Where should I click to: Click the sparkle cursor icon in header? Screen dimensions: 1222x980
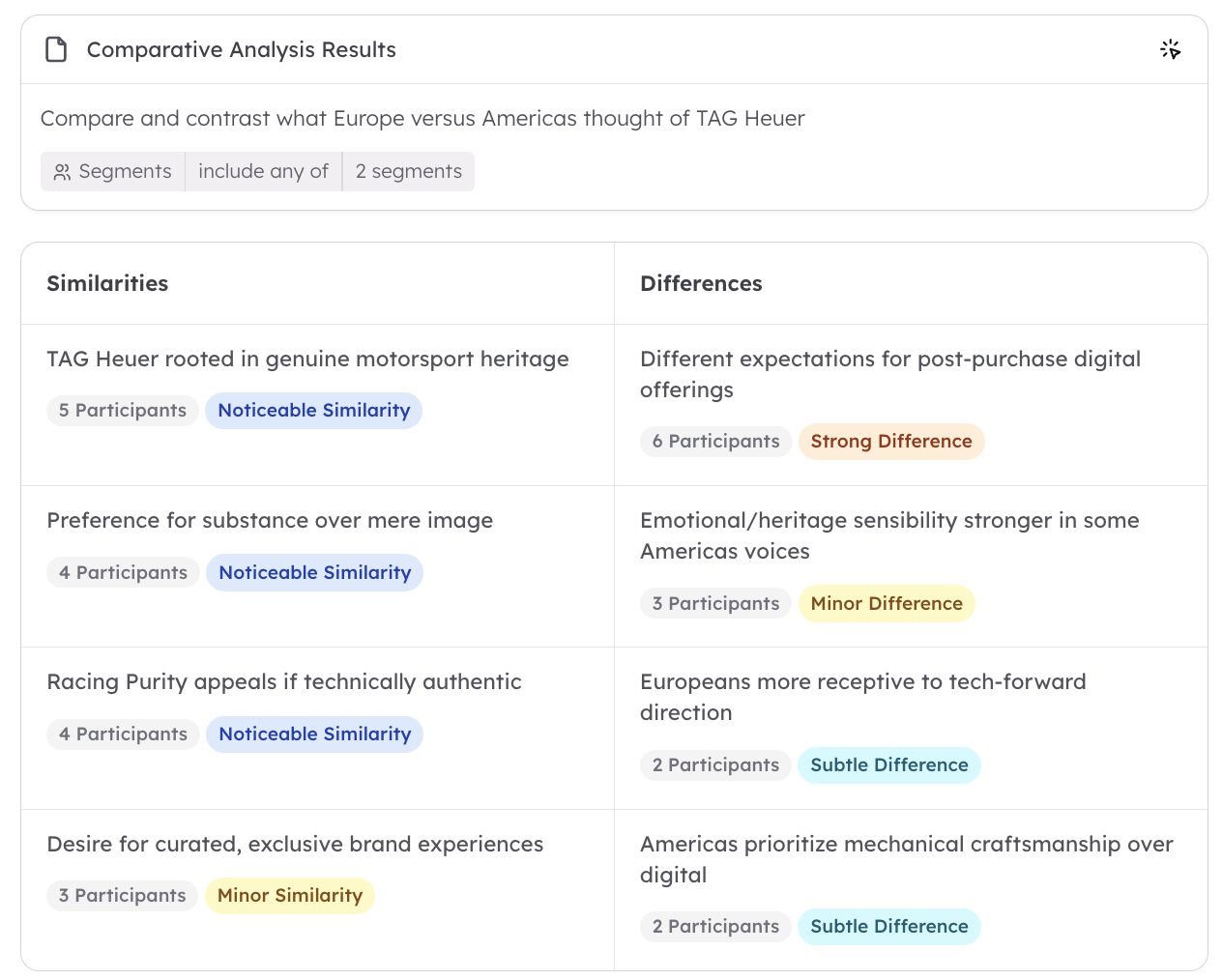(1170, 49)
